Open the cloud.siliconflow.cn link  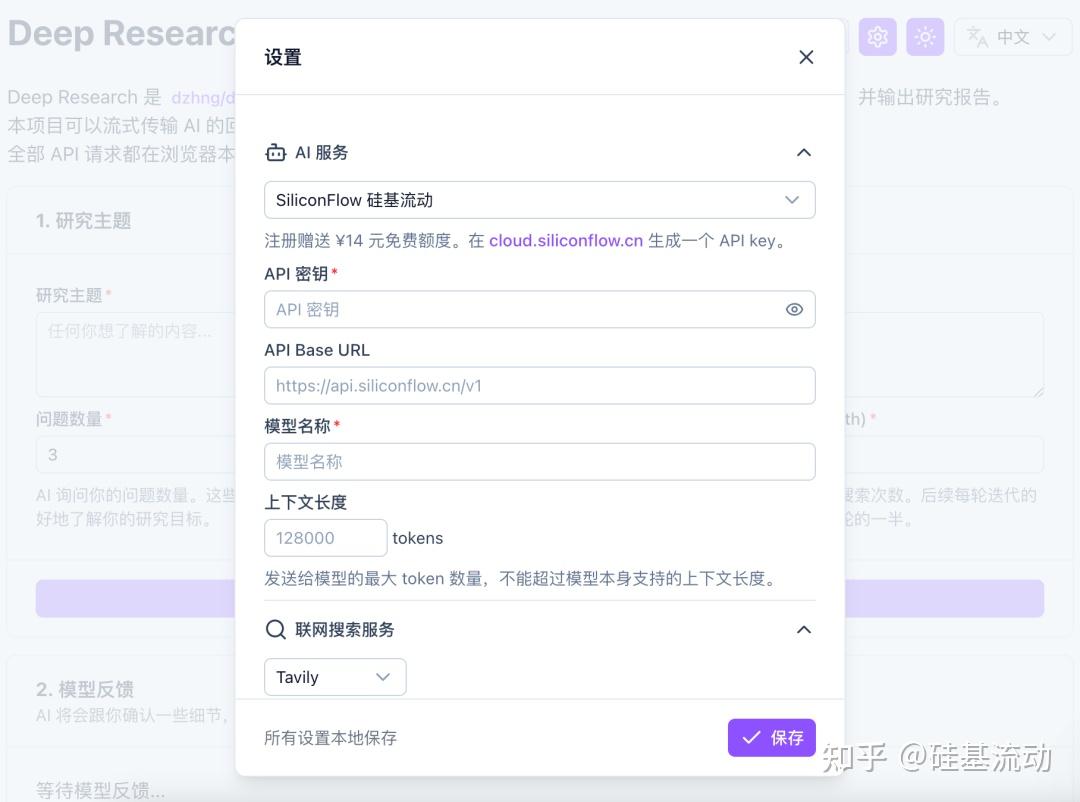[565, 240]
